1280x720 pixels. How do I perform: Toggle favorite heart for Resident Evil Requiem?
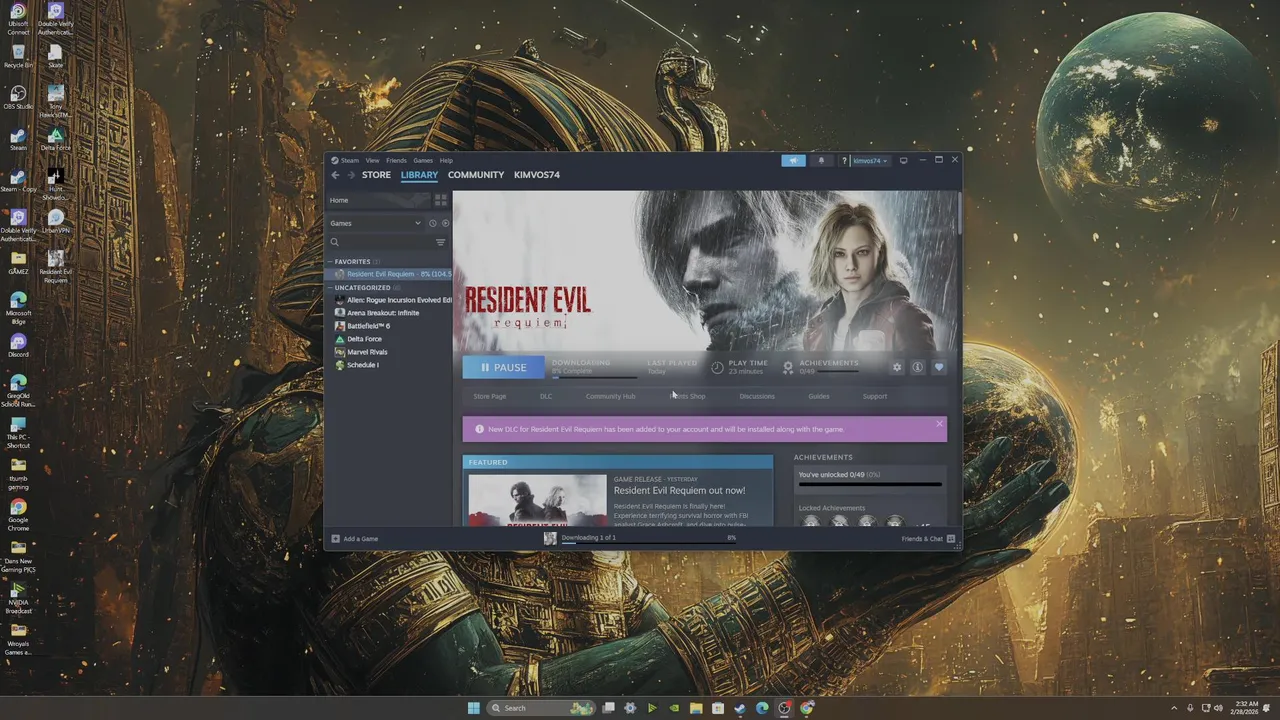(938, 367)
